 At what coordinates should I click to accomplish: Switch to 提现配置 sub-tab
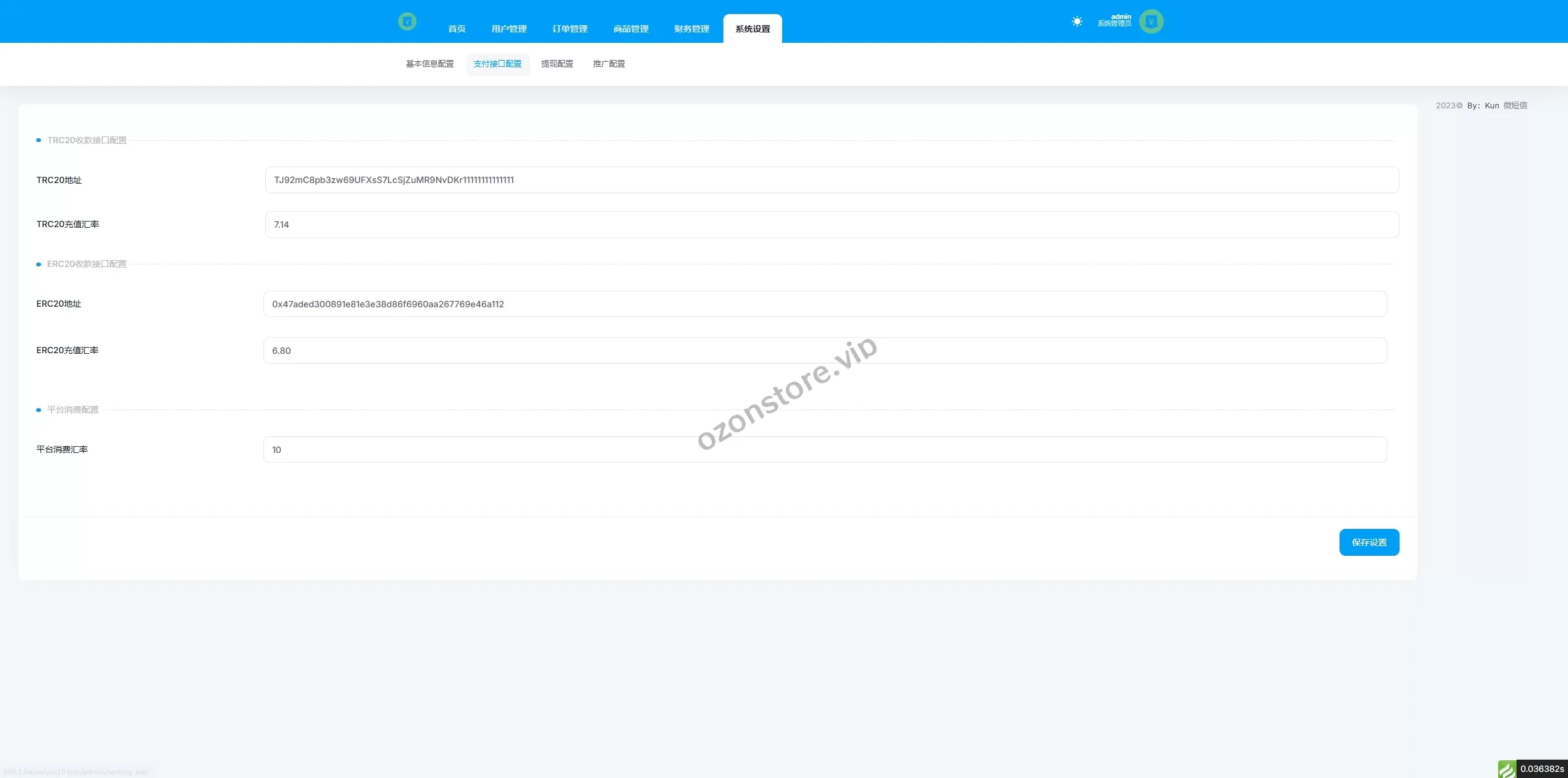pyautogui.click(x=557, y=64)
